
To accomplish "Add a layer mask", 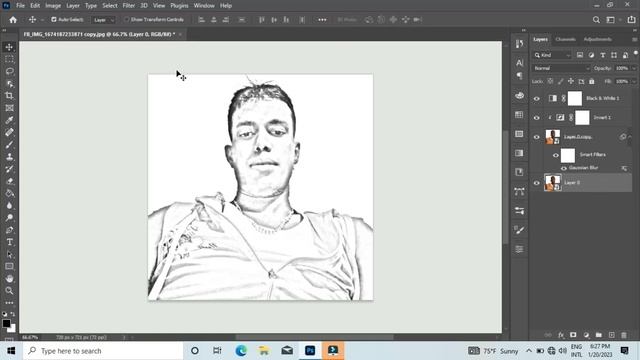I will [x=573, y=335].
